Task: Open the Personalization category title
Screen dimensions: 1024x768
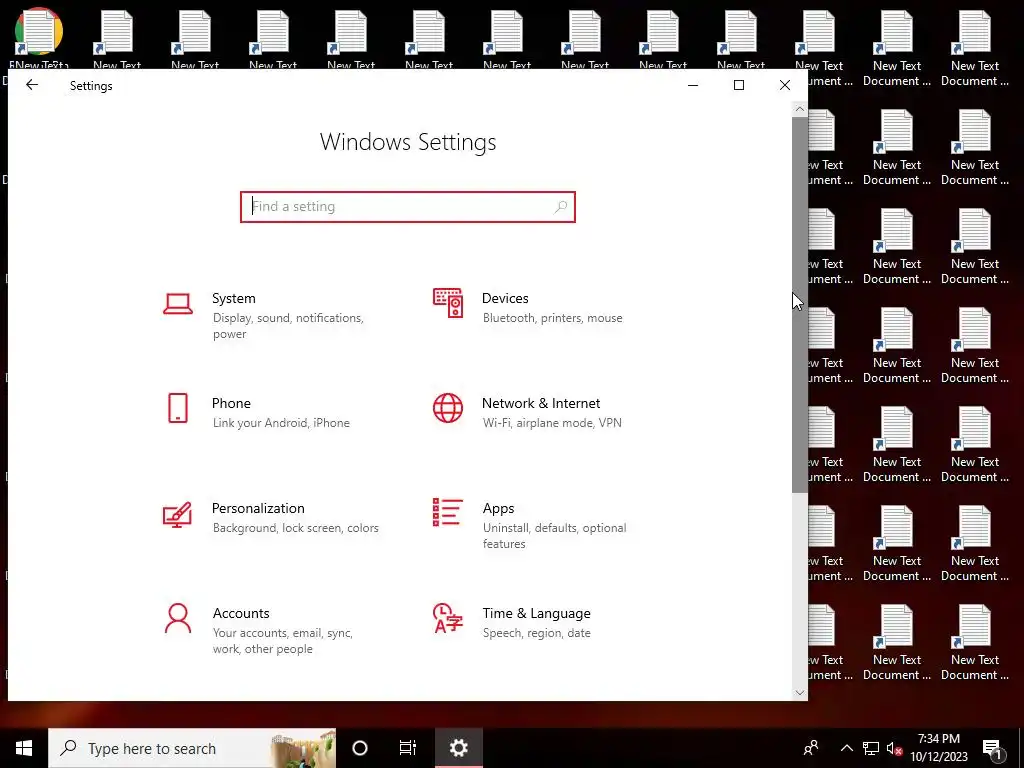Action: (258, 508)
